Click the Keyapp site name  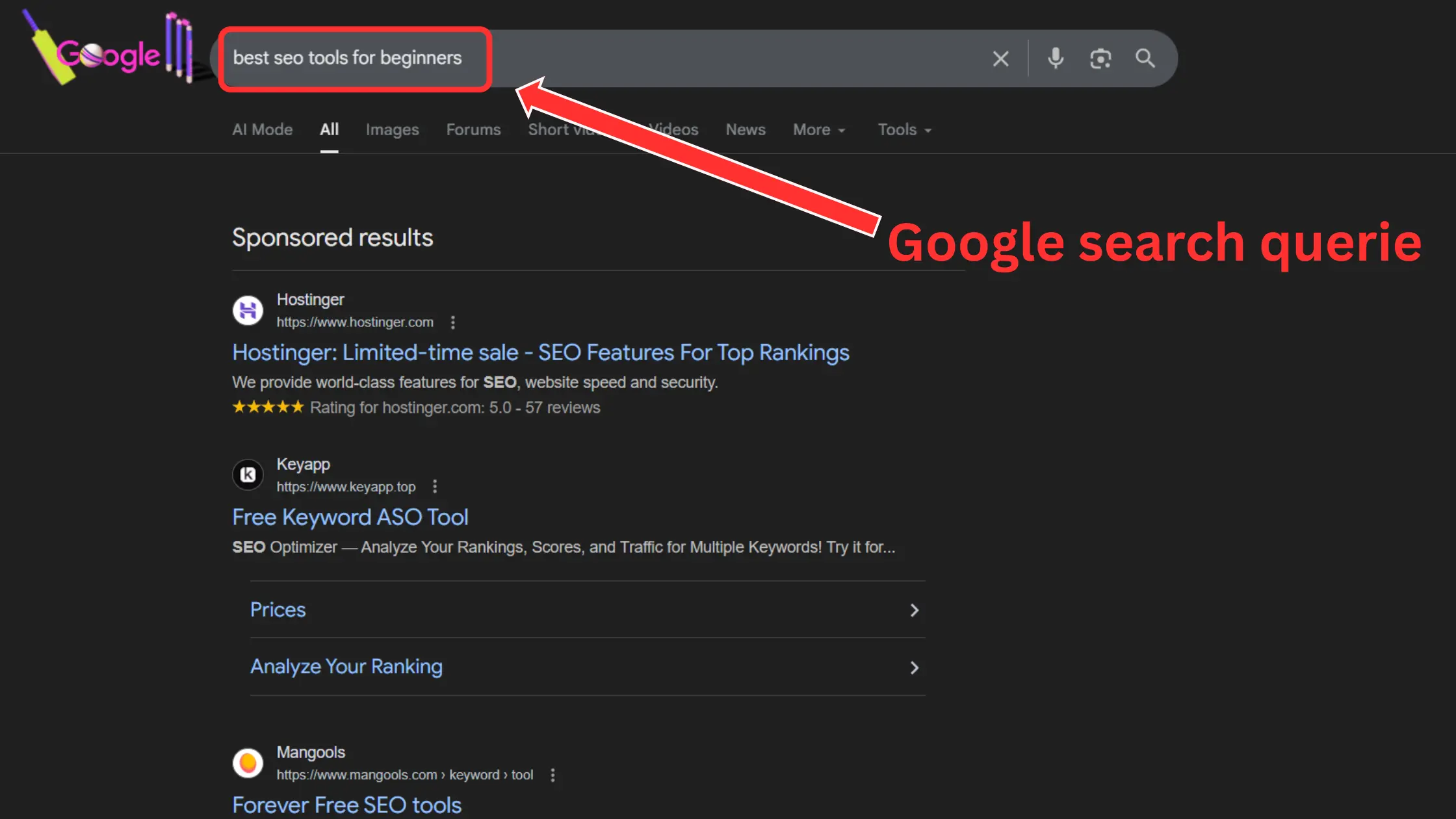click(303, 465)
